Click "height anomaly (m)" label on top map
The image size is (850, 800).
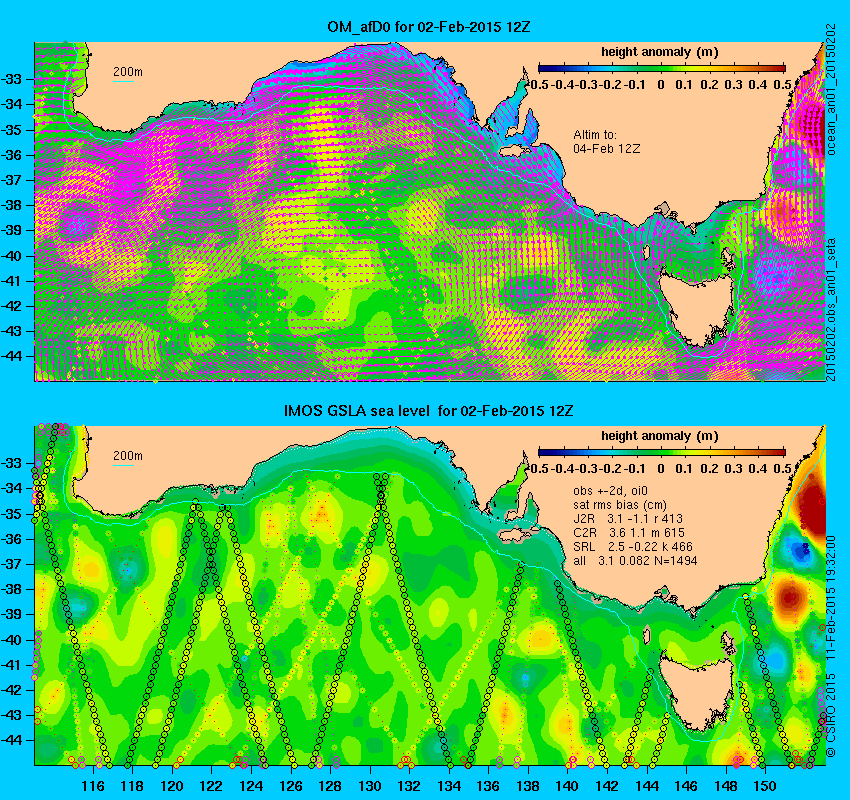[660, 52]
